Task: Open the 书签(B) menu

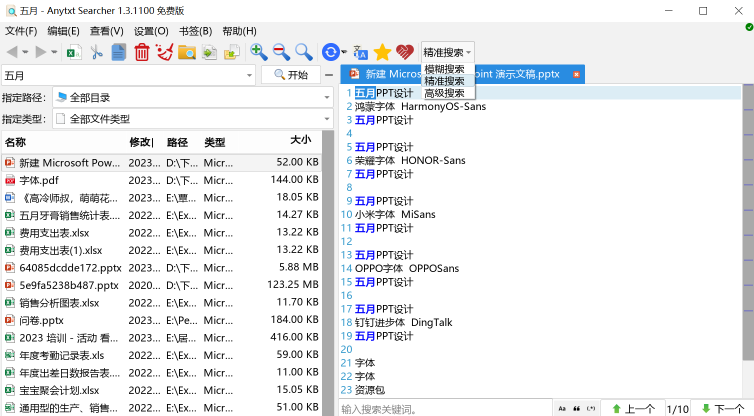Action: point(195,31)
